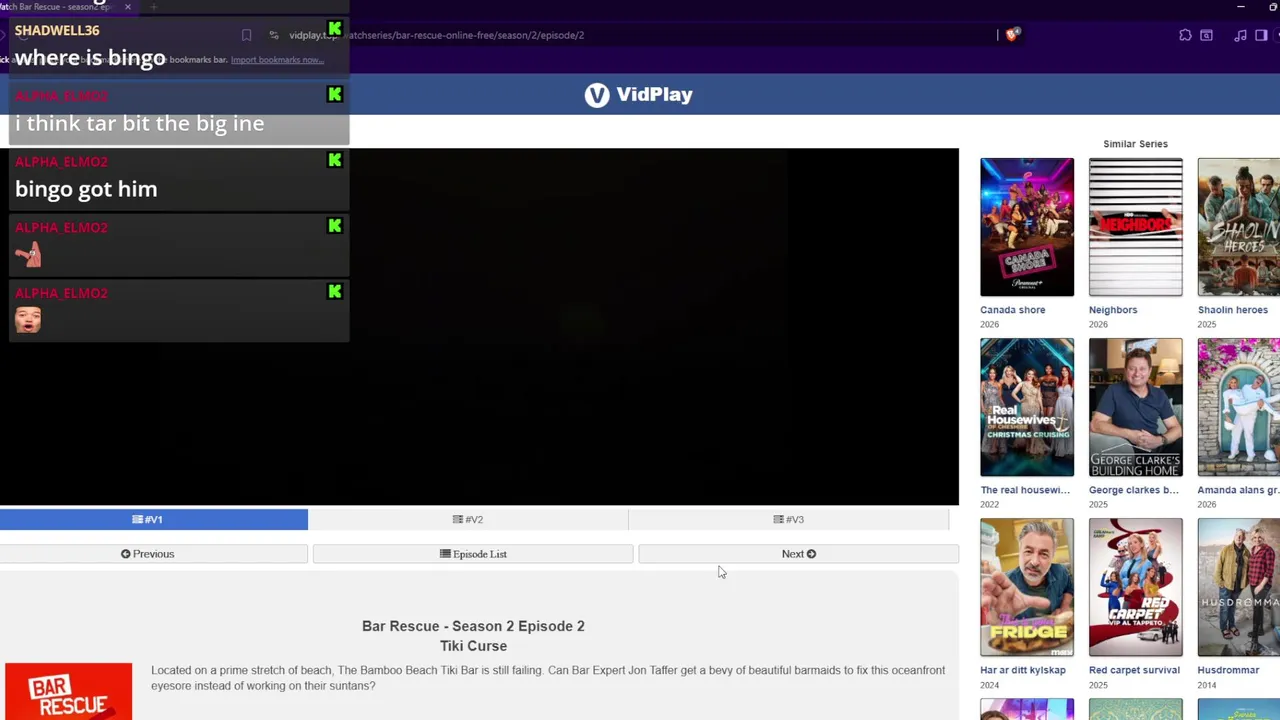
Task: Click the Red carpet survival title link
Action: click(1134, 670)
